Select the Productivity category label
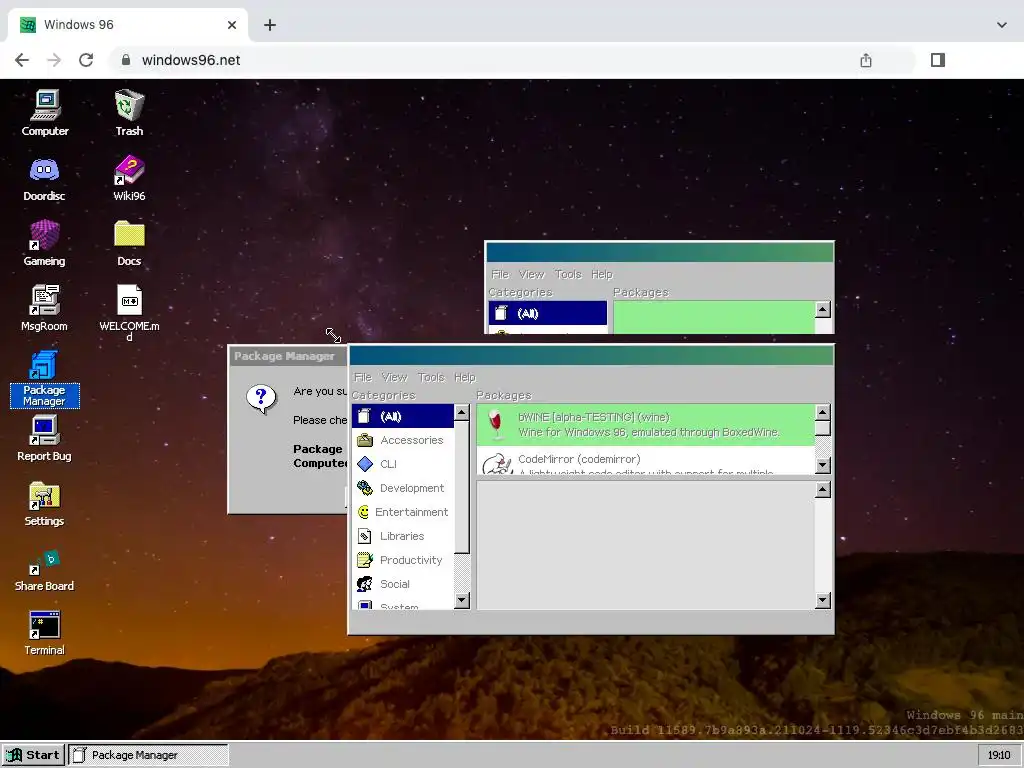 tap(411, 560)
